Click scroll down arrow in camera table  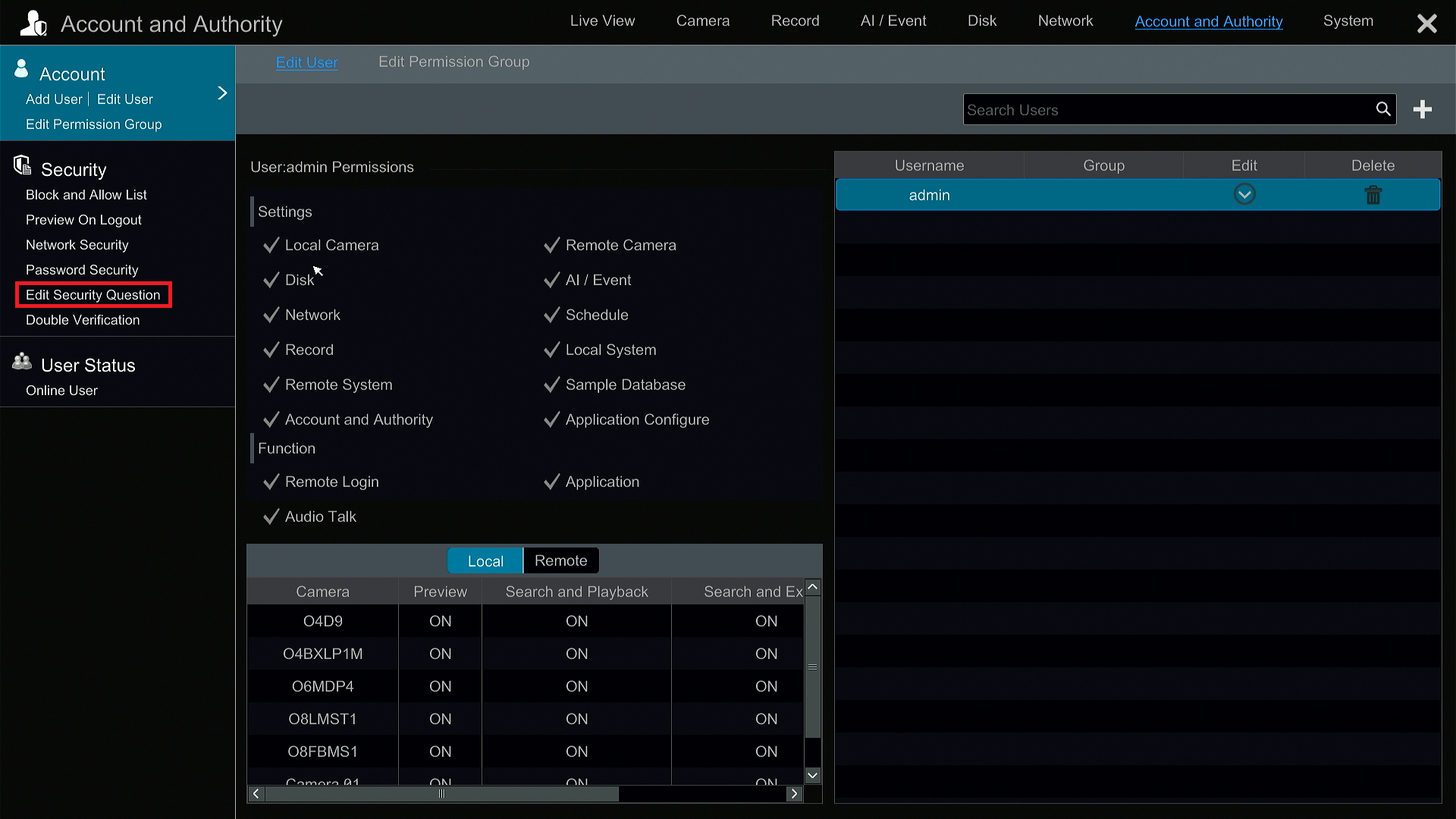(x=813, y=775)
